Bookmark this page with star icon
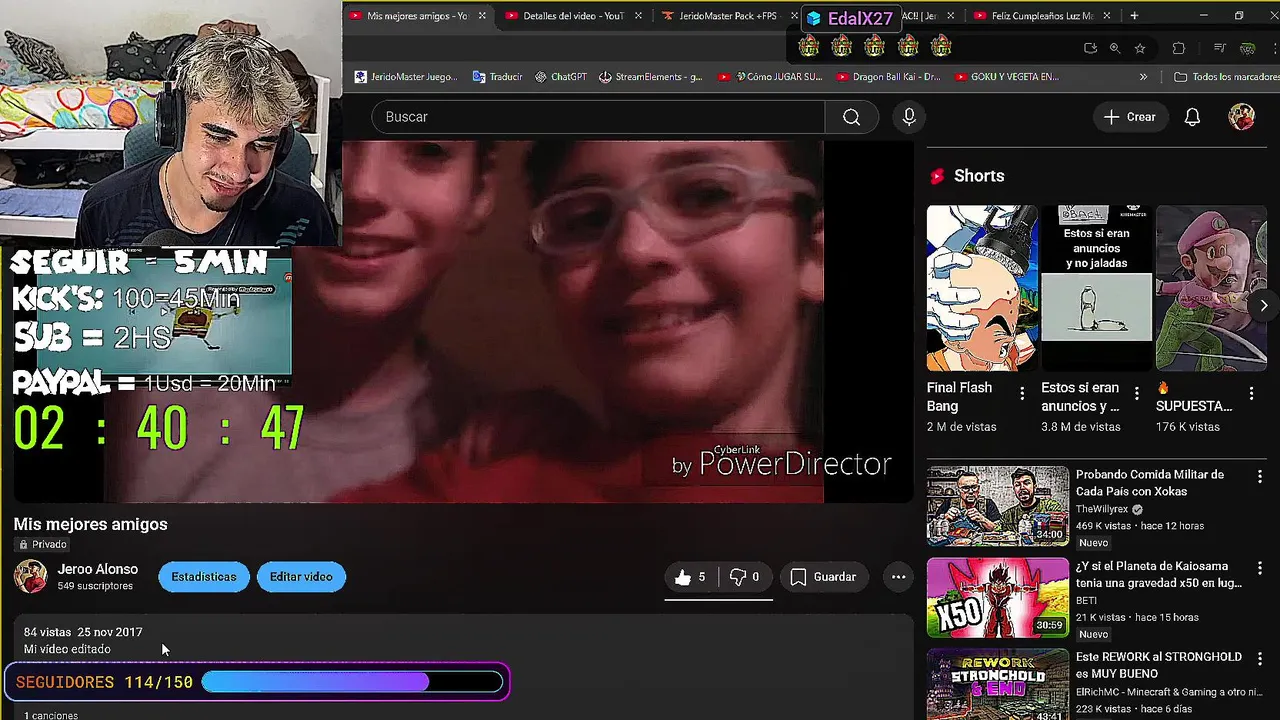1280x720 pixels. 1140,48
